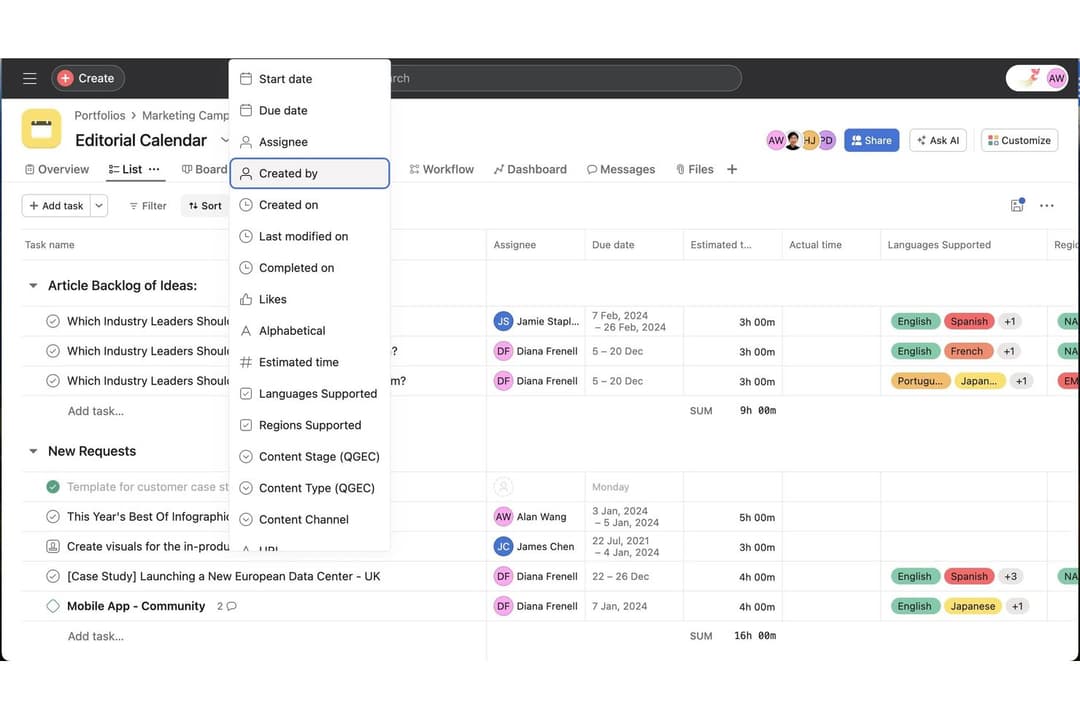
Task: Open the Portfolios breadcrumb link
Action: point(100,116)
